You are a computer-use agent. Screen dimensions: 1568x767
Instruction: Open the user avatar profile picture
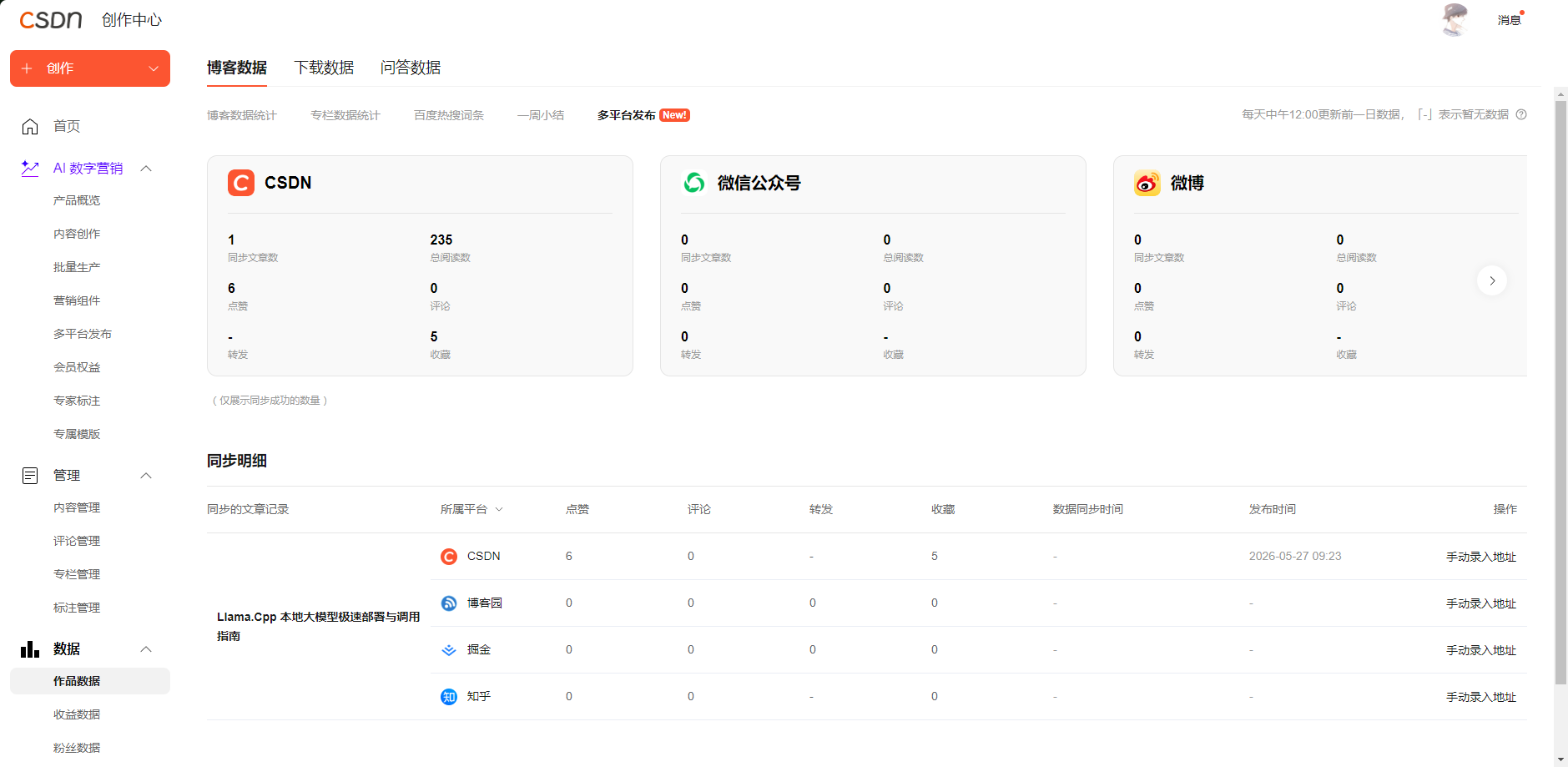point(1455,19)
